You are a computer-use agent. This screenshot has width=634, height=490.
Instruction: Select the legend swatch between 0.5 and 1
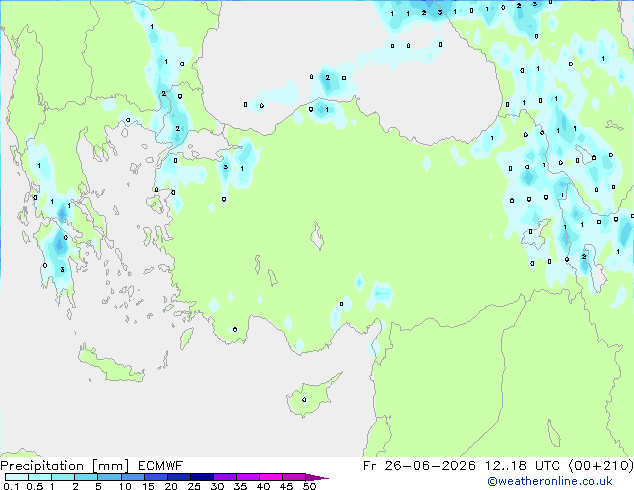coord(40,477)
